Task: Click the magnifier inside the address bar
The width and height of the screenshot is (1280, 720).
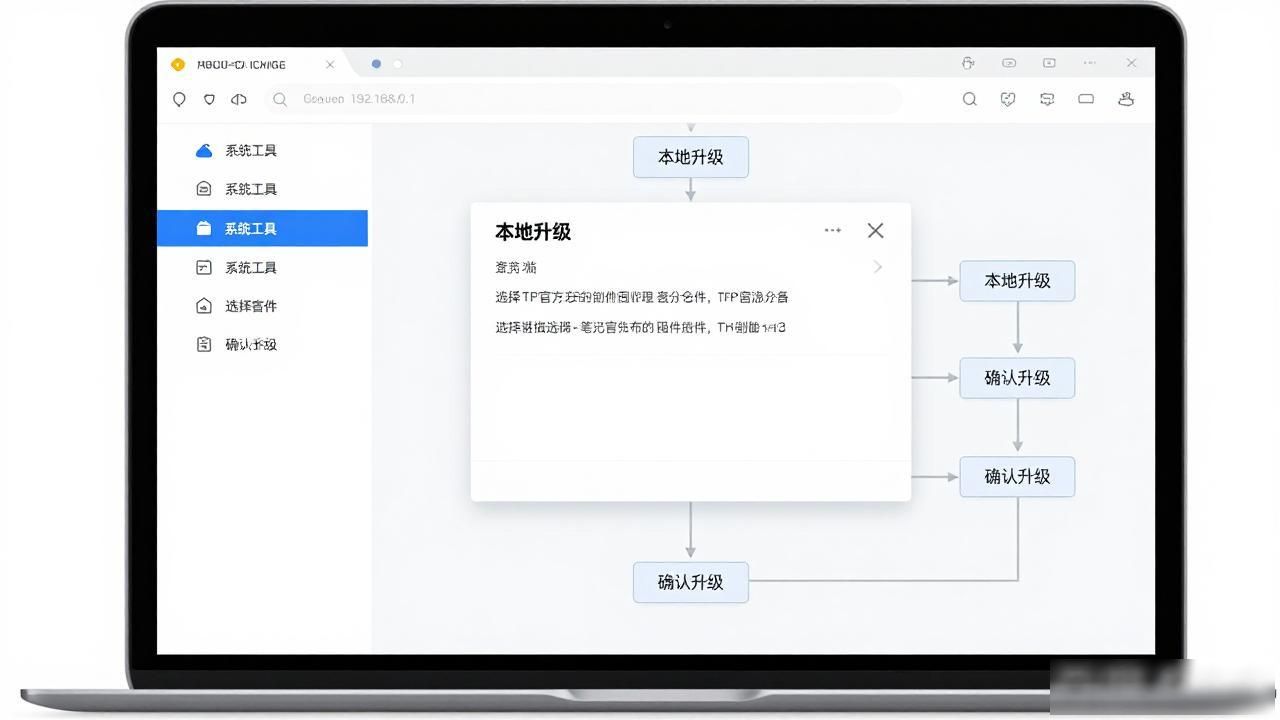Action: coord(280,99)
